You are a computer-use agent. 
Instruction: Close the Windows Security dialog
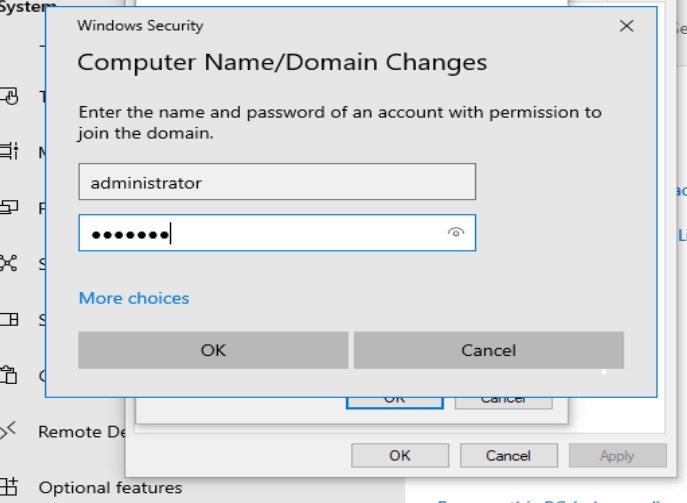[627, 26]
